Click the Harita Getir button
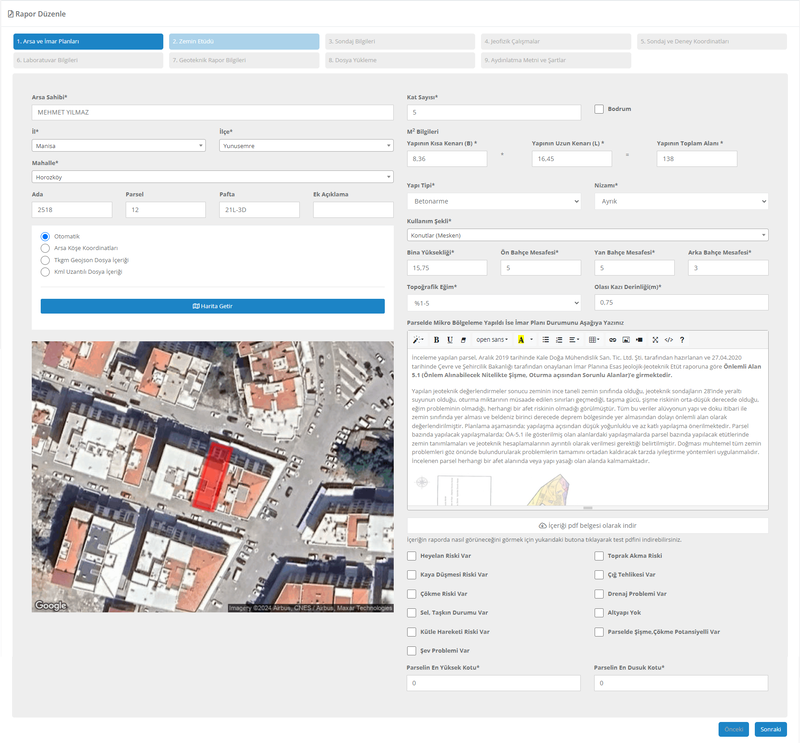This screenshot has width=800, height=743. 212,305
